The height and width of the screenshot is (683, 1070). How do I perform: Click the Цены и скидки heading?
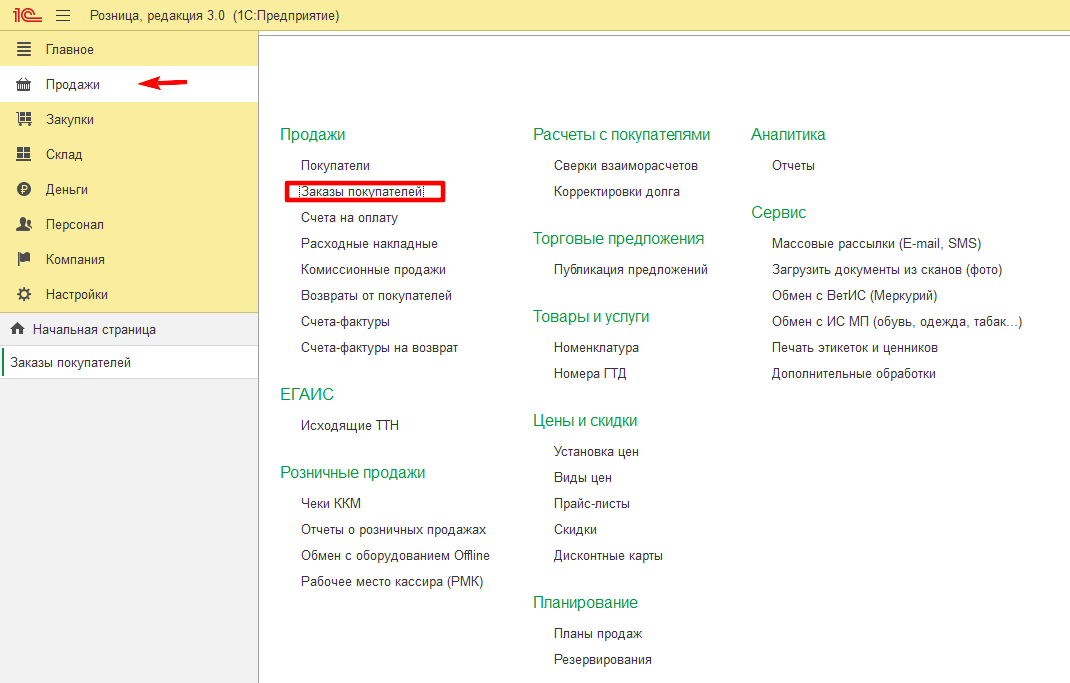[x=585, y=420]
